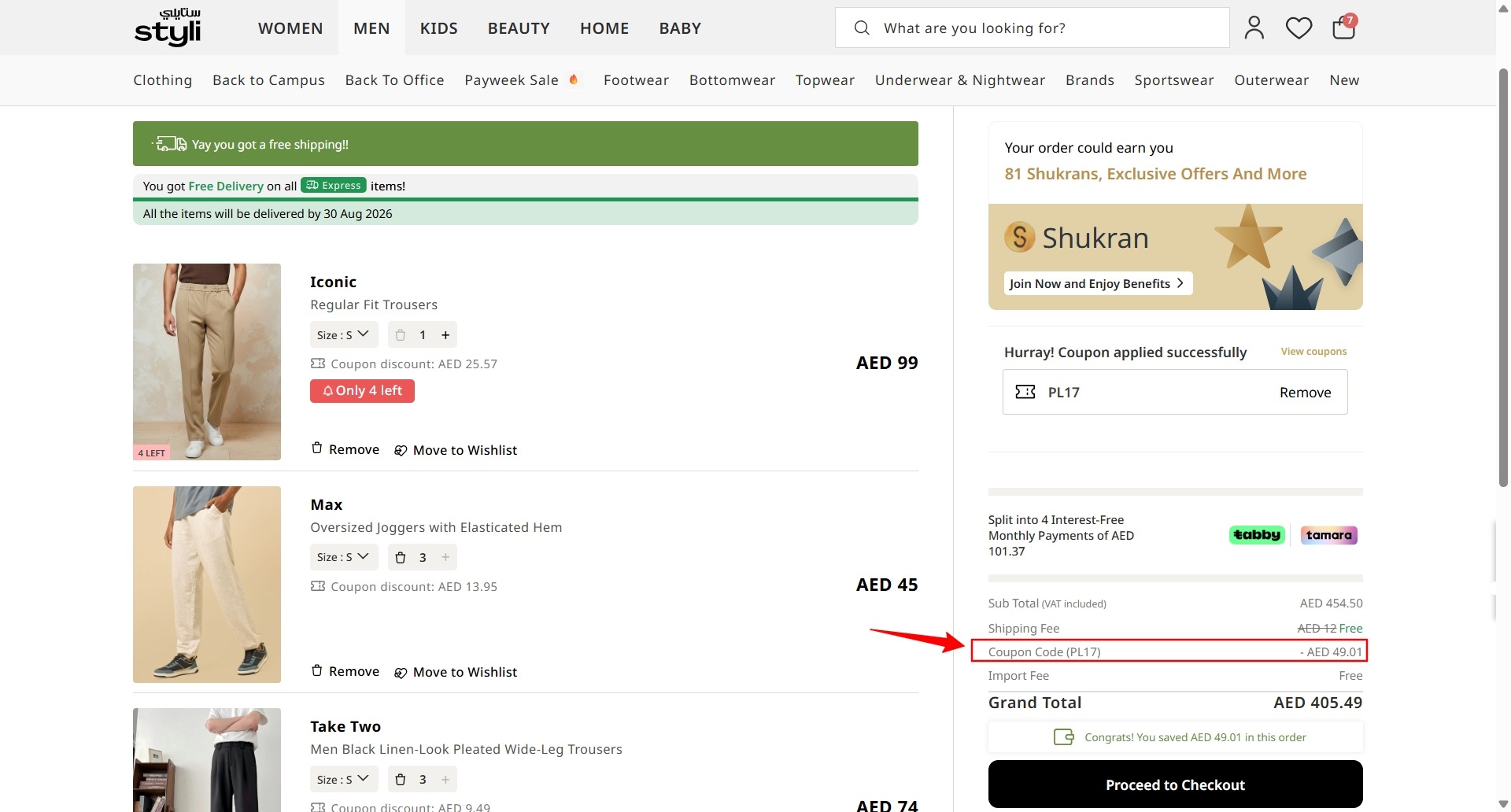Screen dimensions: 1511x812
Task: Click Join Now and Enjoy Benefits
Action: click(1097, 284)
